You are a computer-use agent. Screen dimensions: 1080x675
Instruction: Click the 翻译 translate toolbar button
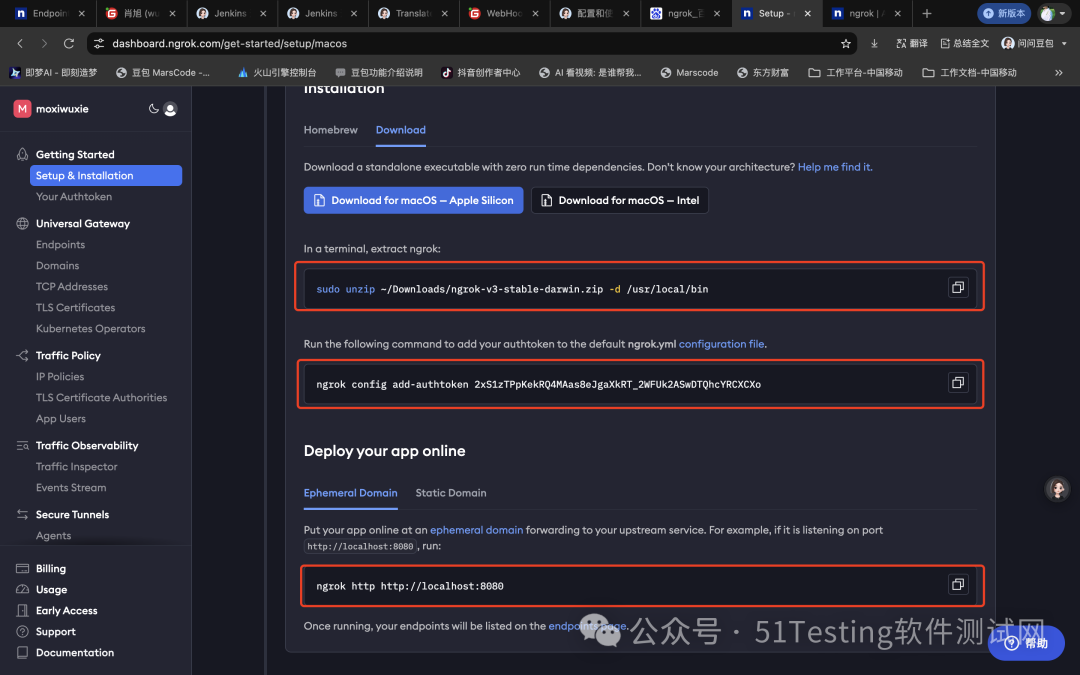point(911,43)
